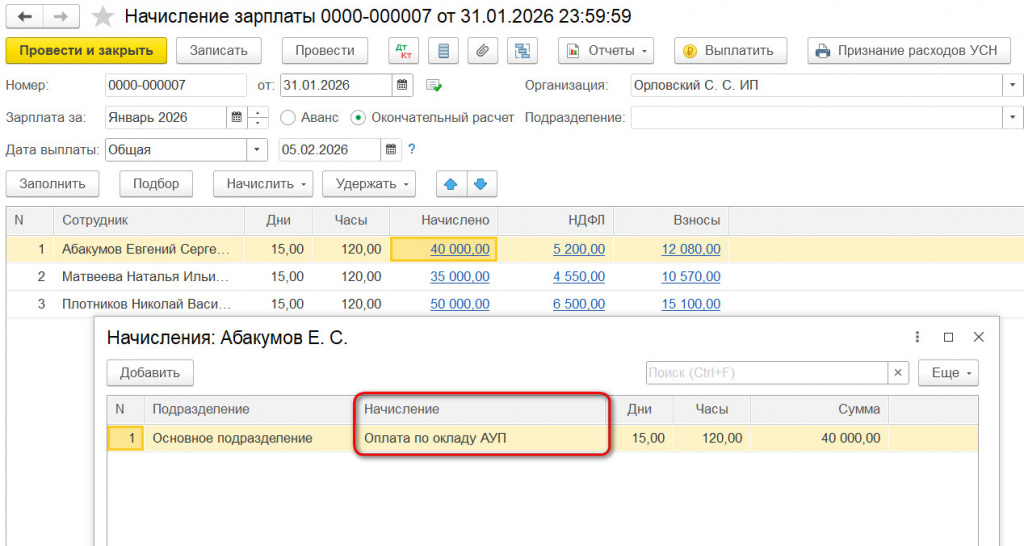This screenshot has width=1024, height=546.
Task: Open НДФЛ amount 5 200,00 link
Action: [x=579, y=249]
